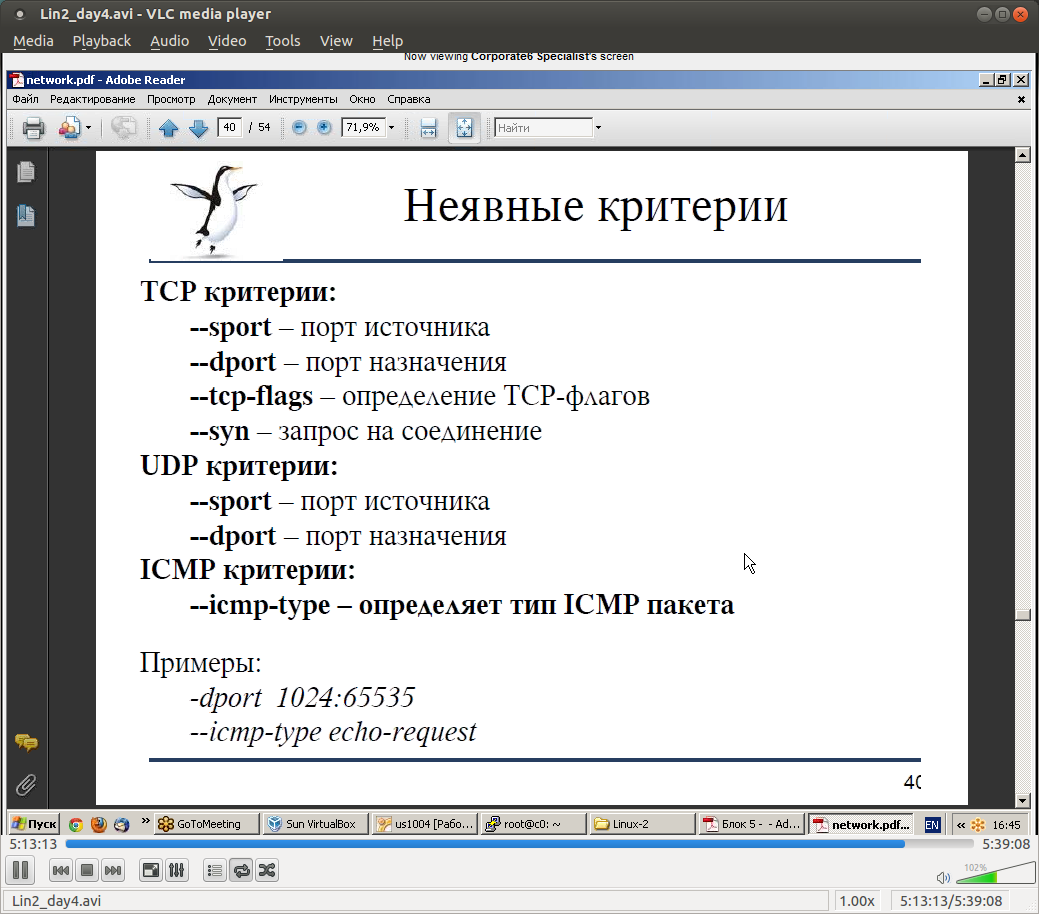
Task: Open the zoom percentage dropdown showing 71,9%
Action: click(392, 127)
